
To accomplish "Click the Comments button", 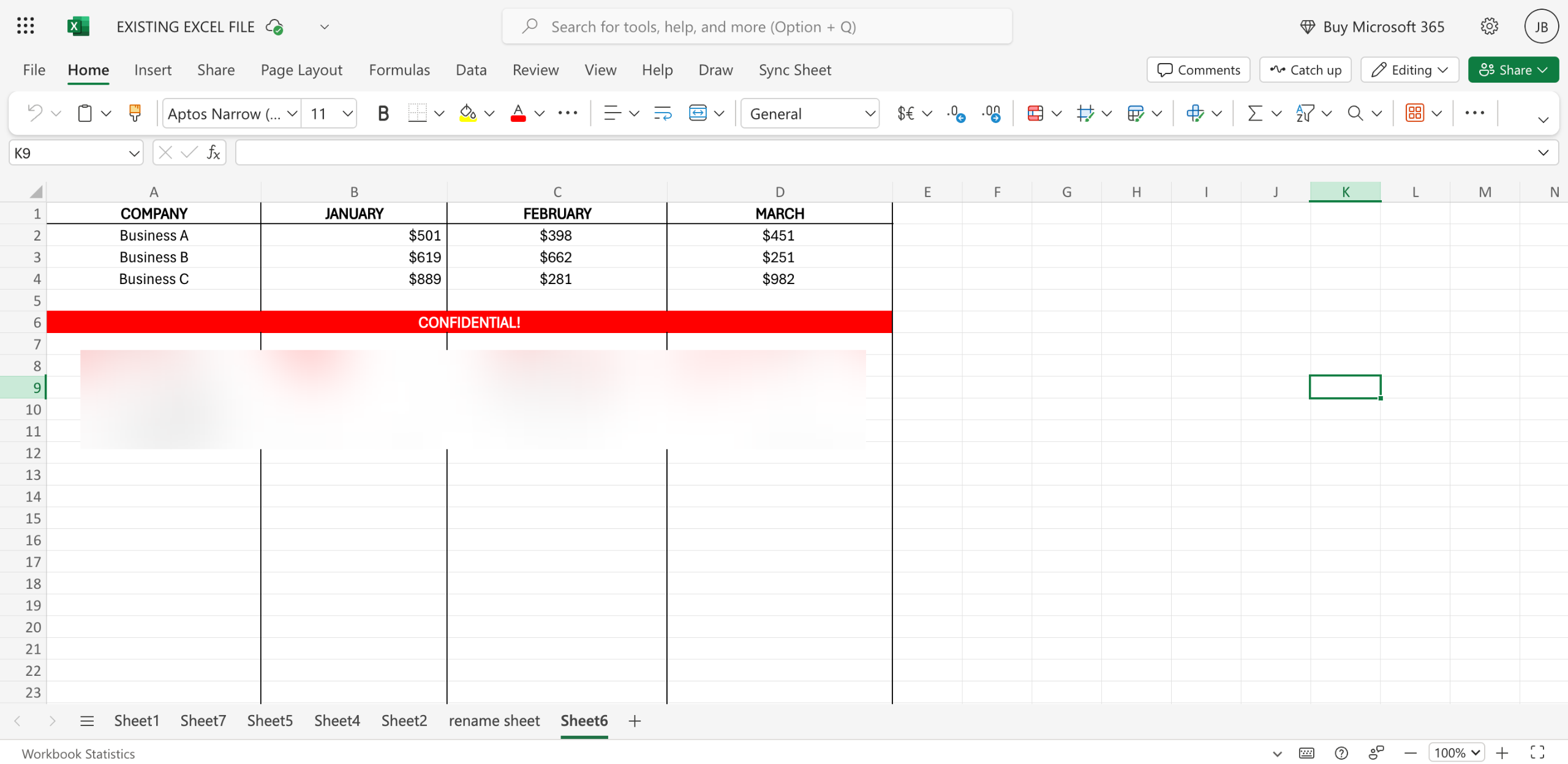I will 1198,70.
